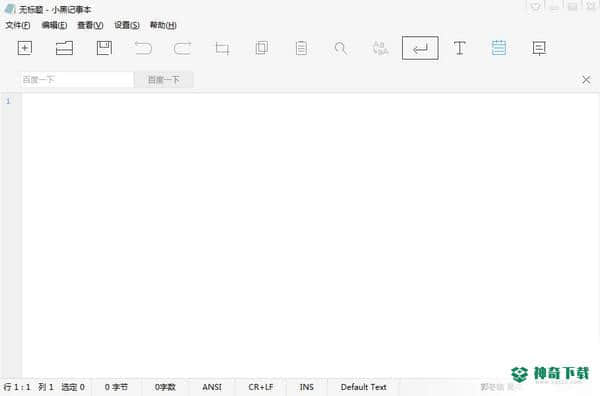Click the 选定 0 status entry
This screenshot has width=600, height=396.
click(x=73, y=387)
